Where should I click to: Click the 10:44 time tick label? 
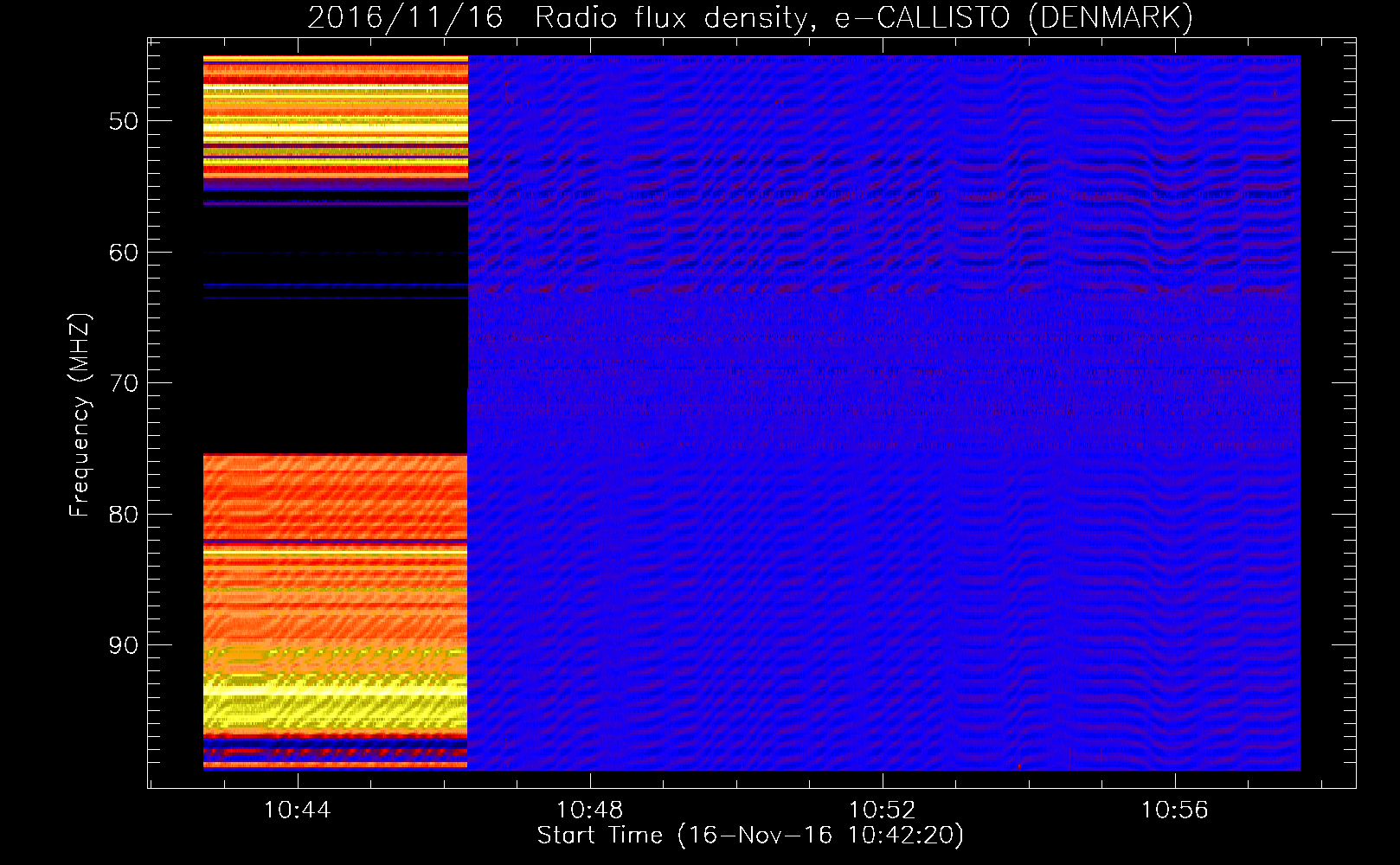(297, 811)
